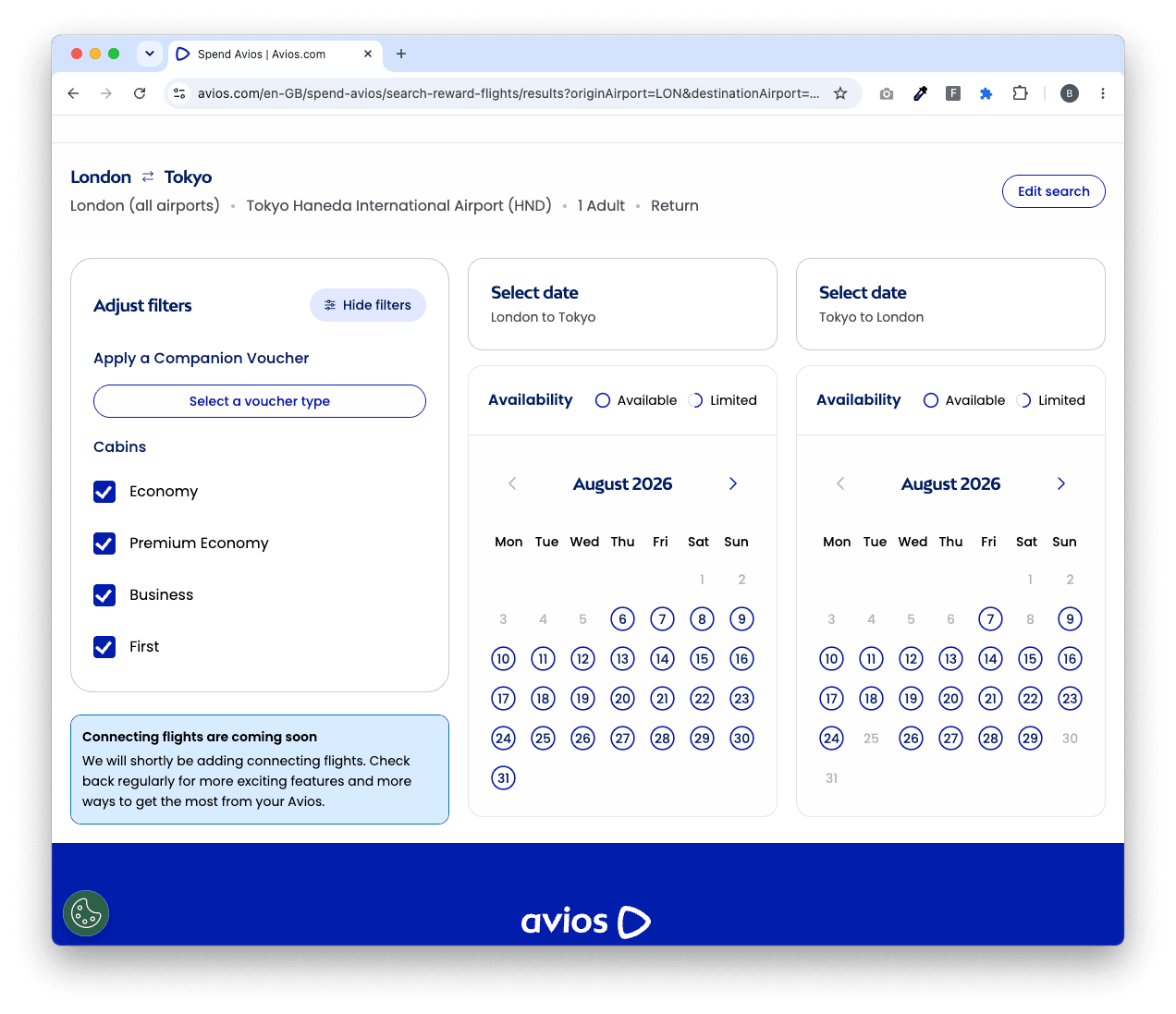Click Limited legend in return availability
This screenshot has height=1014, width=1176.
[x=1050, y=400]
